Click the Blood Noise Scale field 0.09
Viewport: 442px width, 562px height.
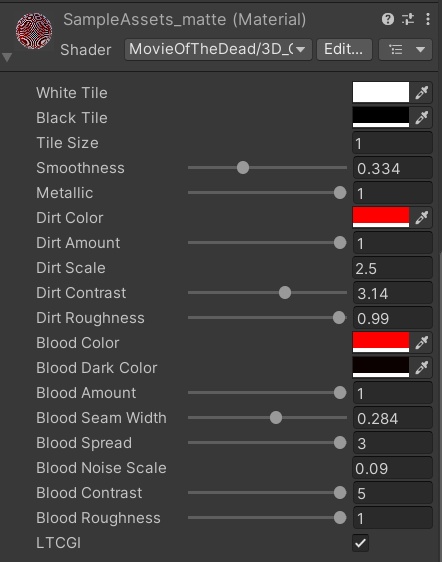[x=393, y=468]
